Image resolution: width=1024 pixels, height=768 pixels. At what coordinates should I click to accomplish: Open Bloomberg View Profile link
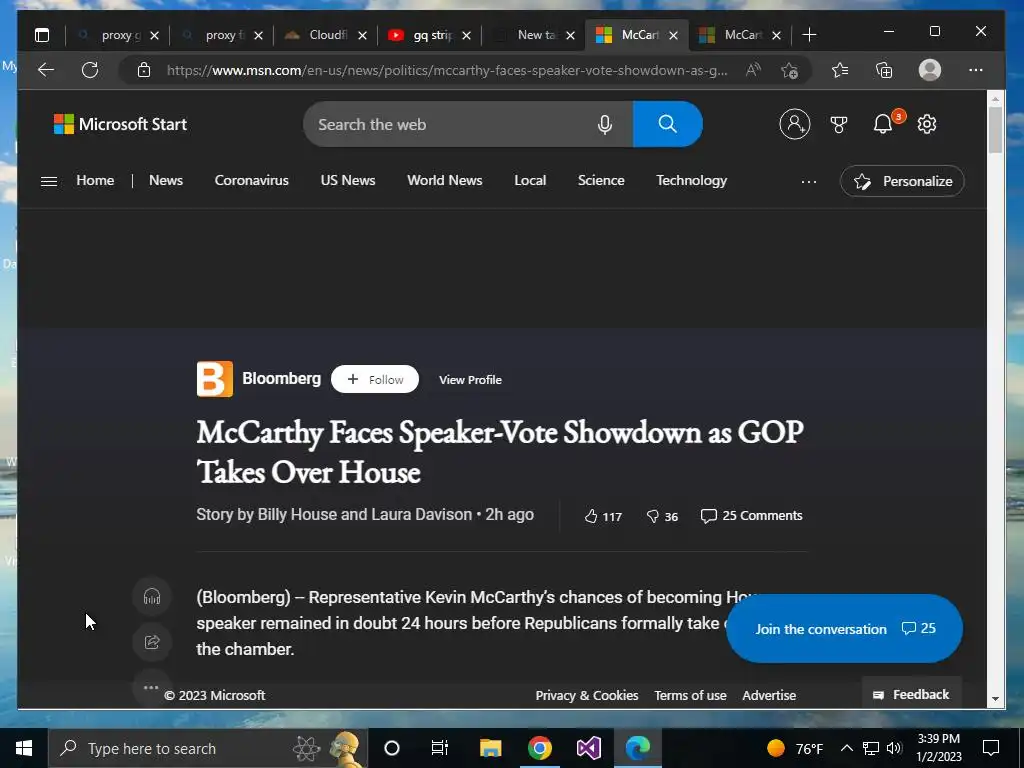click(x=470, y=380)
